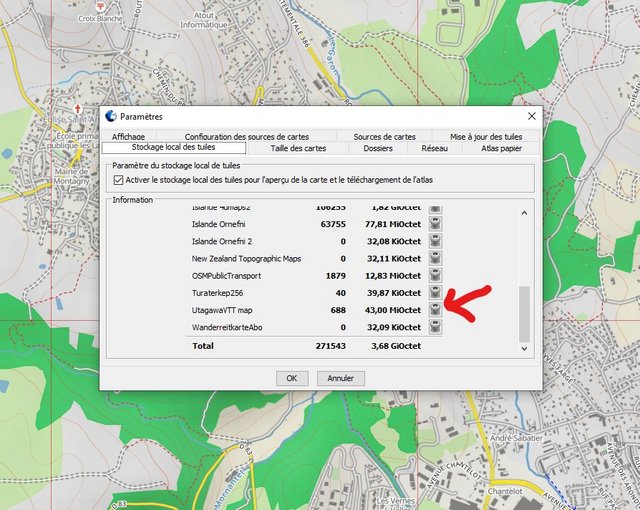The width and height of the screenshot is (640, 510).
Task: Confirm settings with OK button
Action: pyautogui.click(x=292, y=378)
